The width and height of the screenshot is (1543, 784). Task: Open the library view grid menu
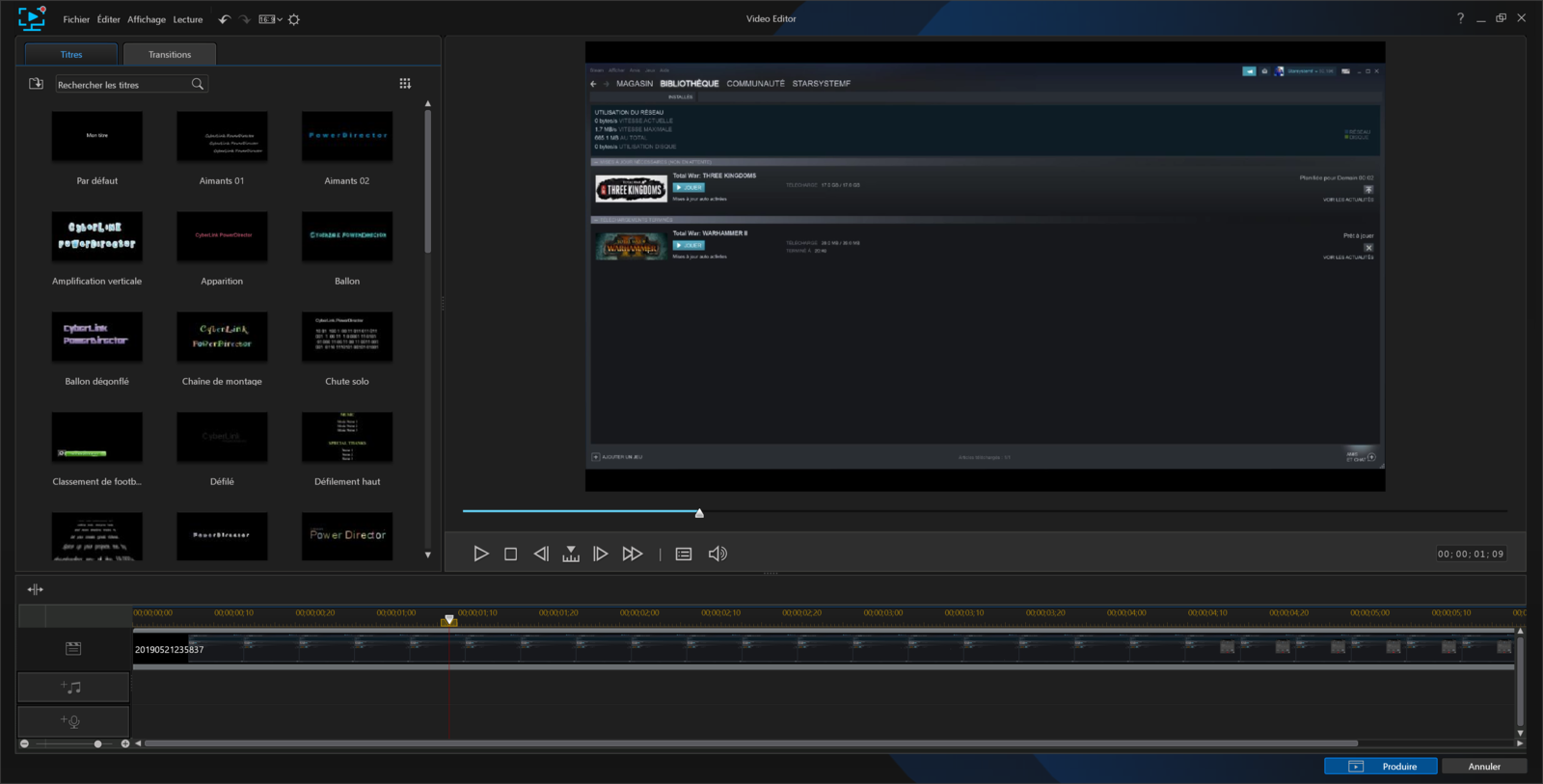click(405, 84)
